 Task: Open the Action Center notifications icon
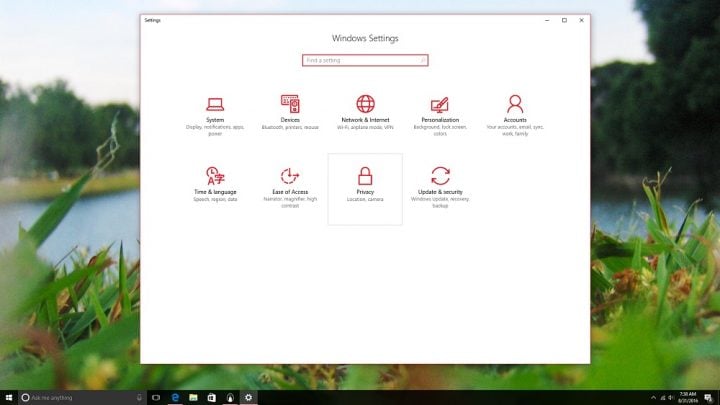709,398
